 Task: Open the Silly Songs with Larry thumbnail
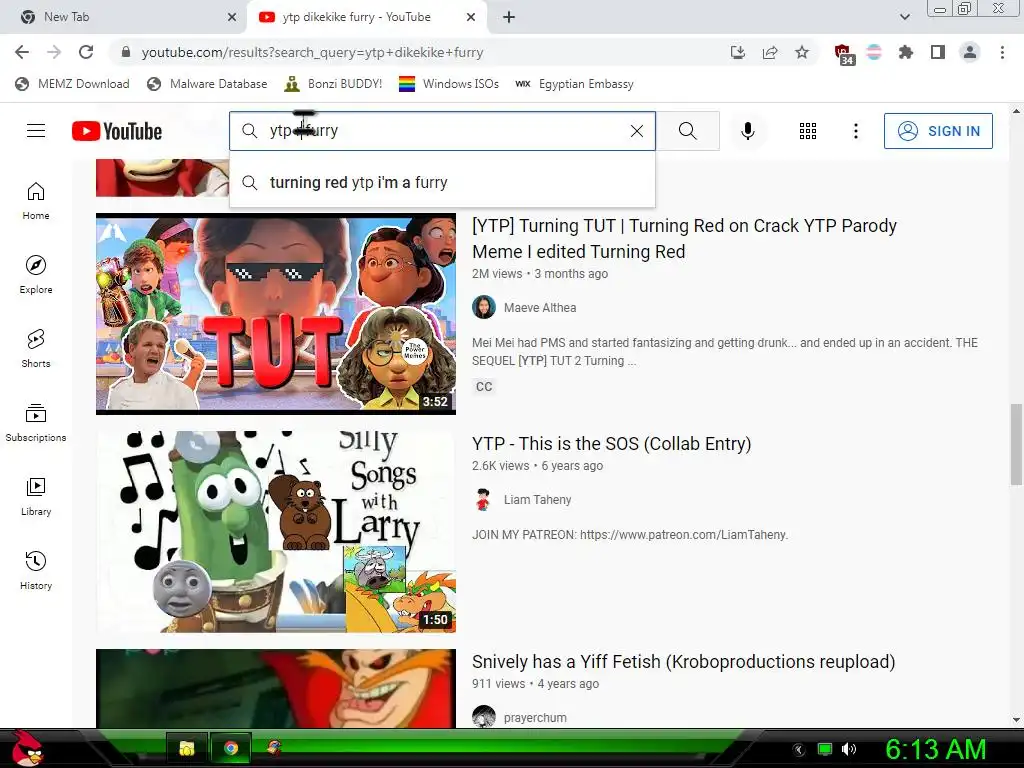276,532
